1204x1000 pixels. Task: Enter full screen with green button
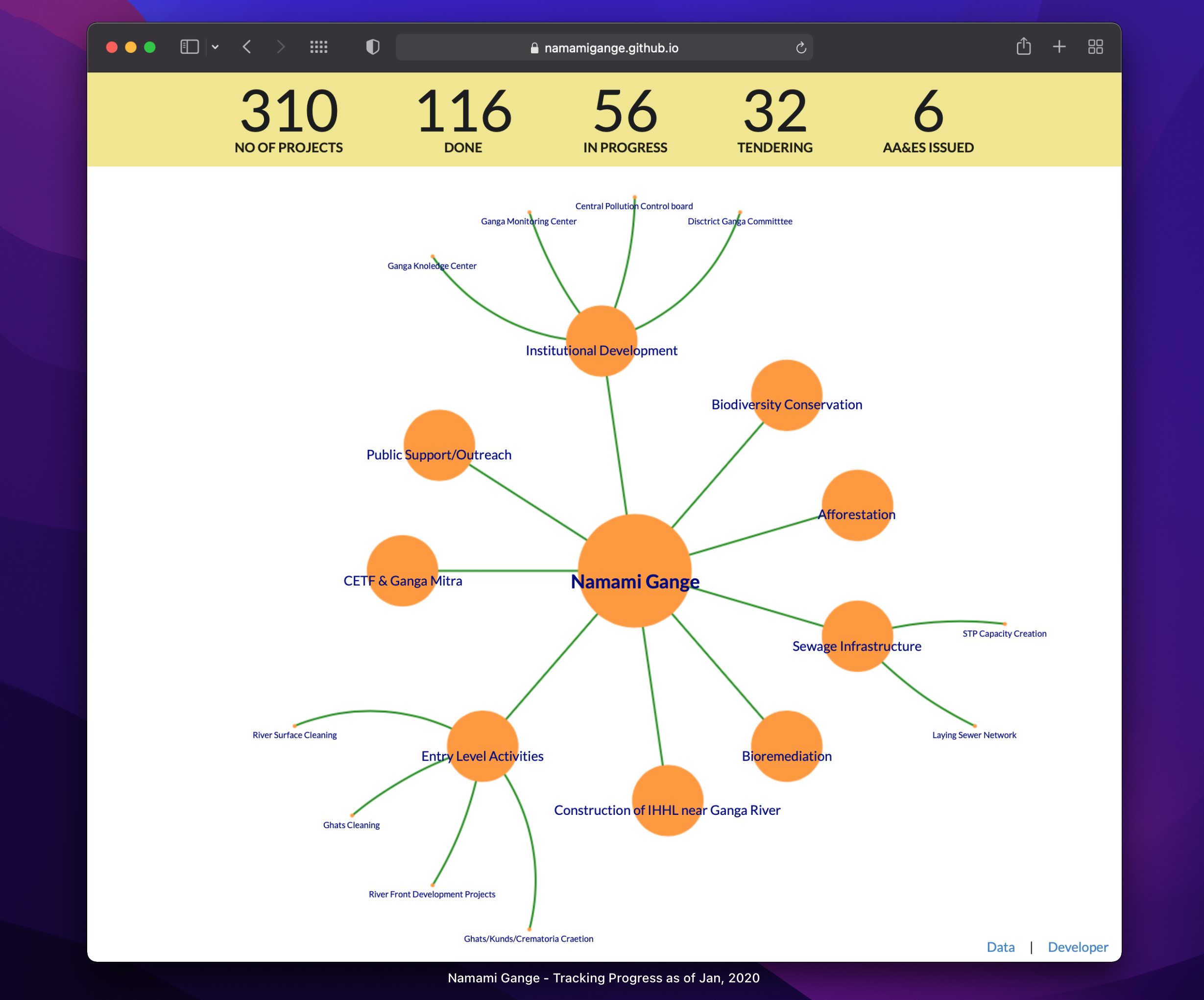tap(149, 47)
